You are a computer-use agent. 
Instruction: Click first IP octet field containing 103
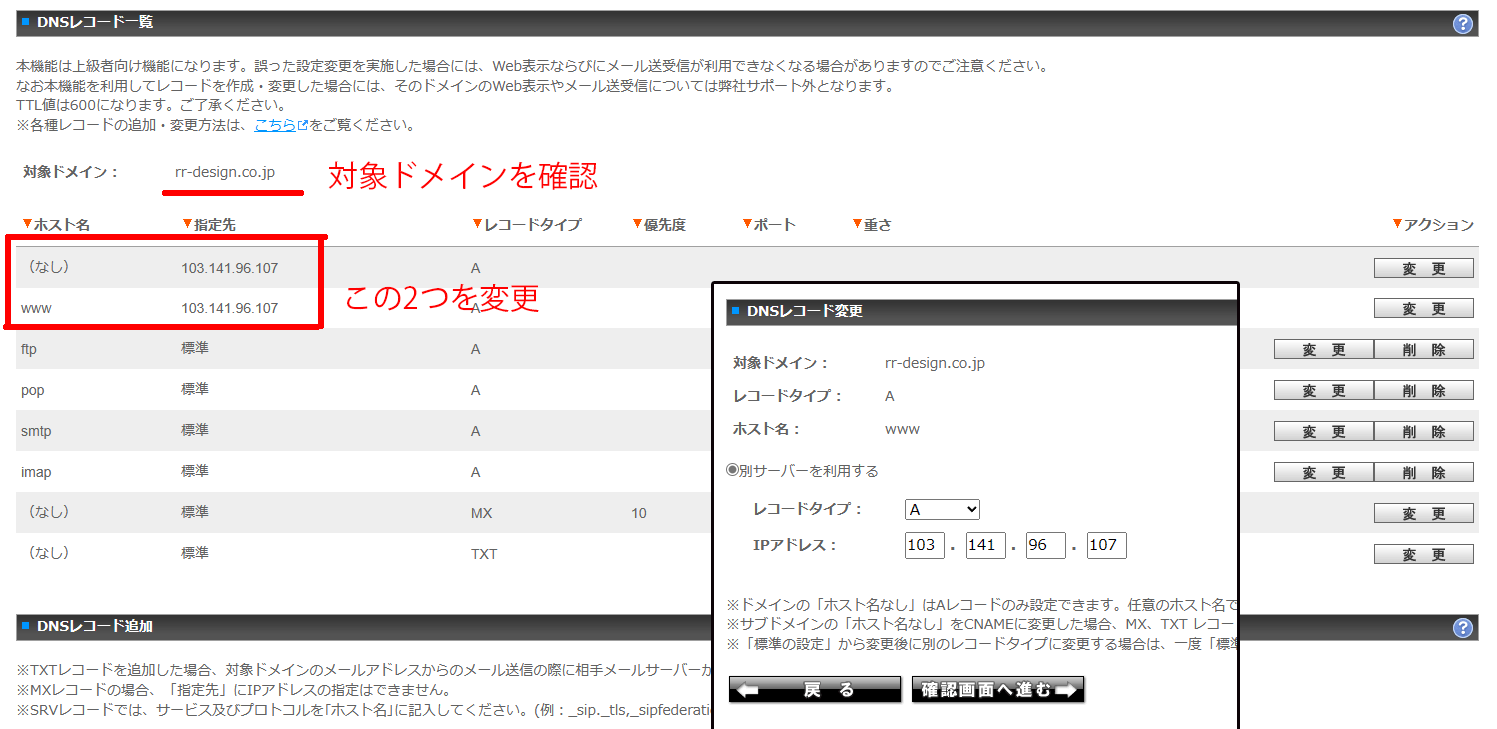[x=924, y=545]
